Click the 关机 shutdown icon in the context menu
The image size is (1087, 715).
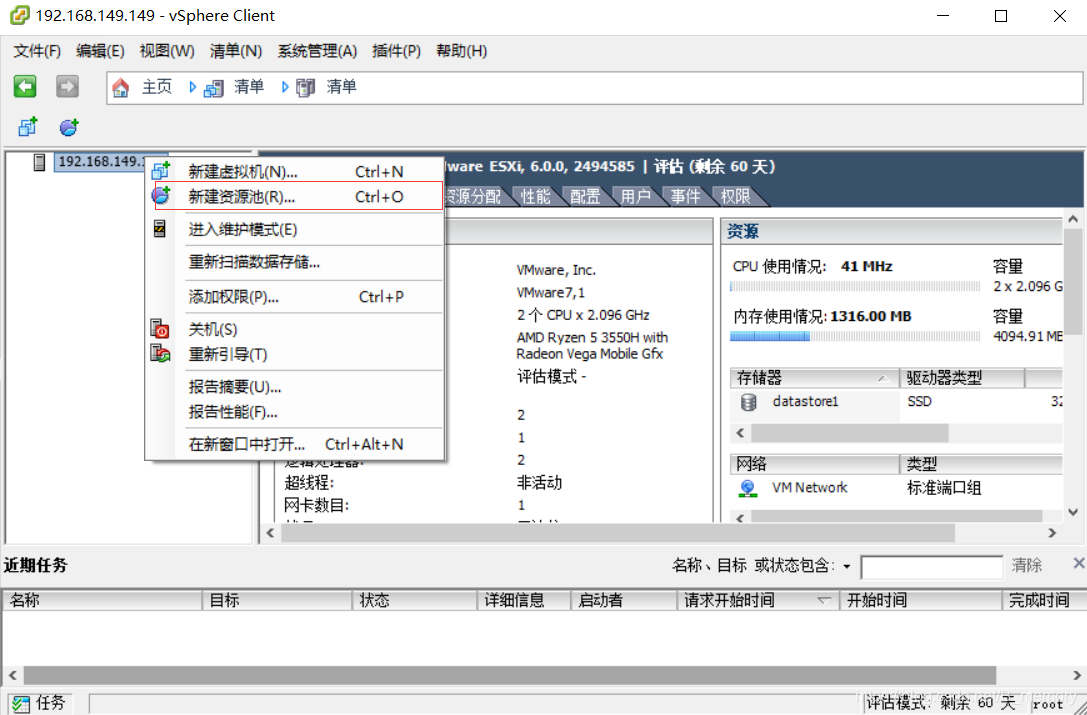(160, 328)
